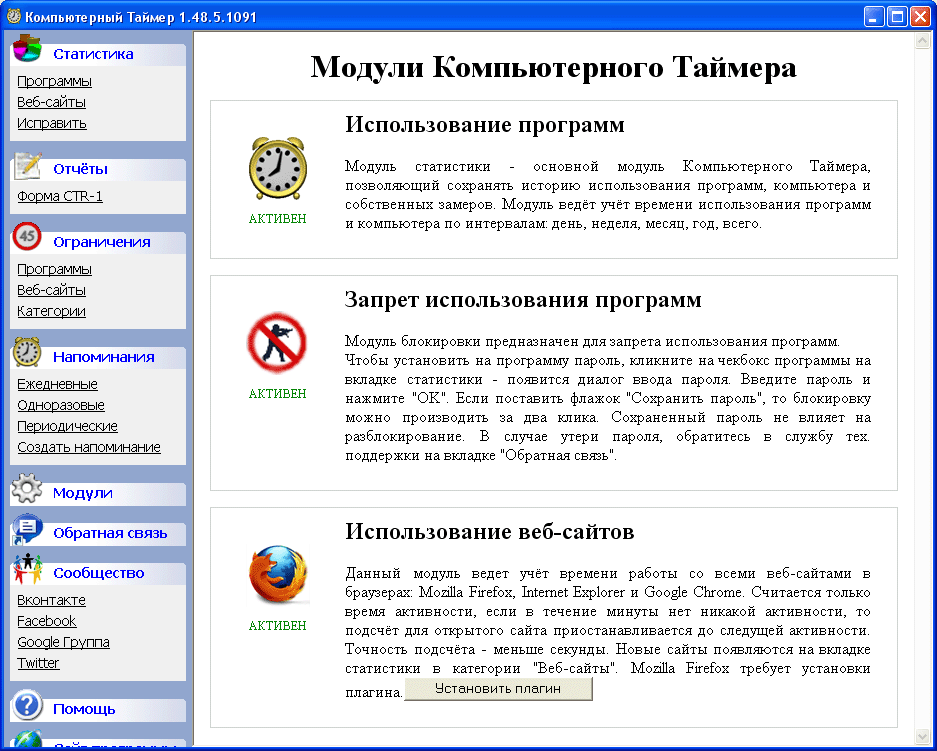Select the Модули section header
The width and height of the screenshot is (937, 751).
[x=82, y=493]
